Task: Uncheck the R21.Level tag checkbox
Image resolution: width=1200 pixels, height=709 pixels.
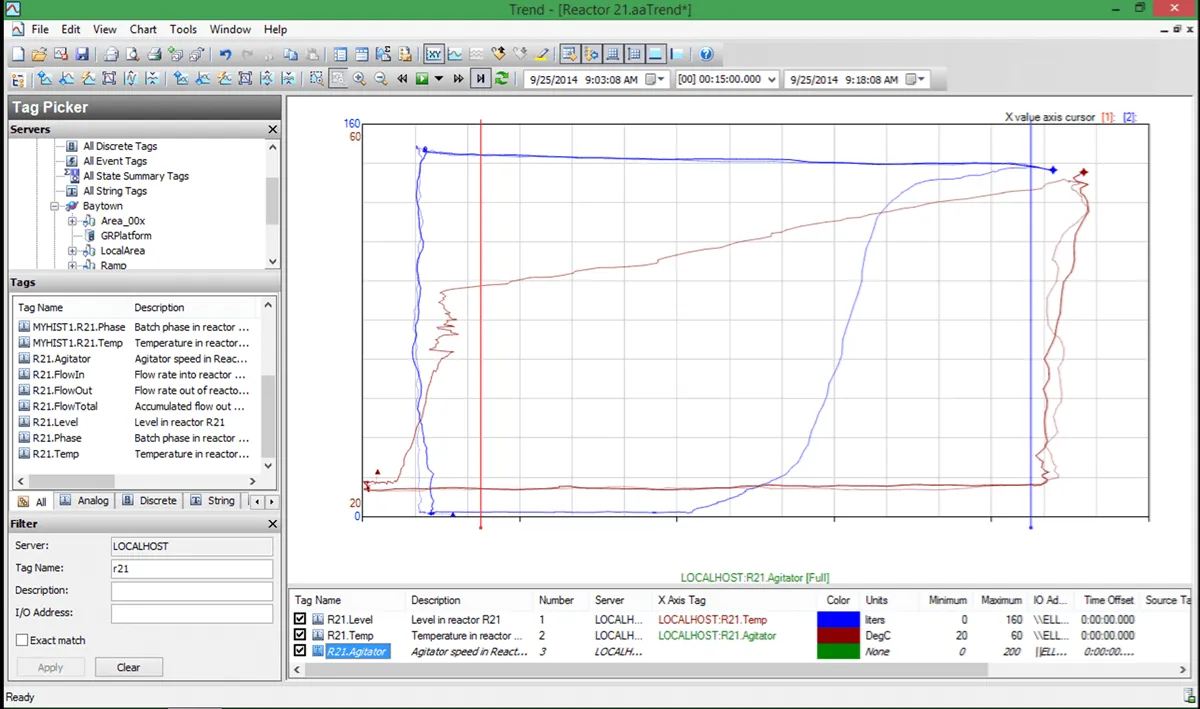Action: point(301,620)
